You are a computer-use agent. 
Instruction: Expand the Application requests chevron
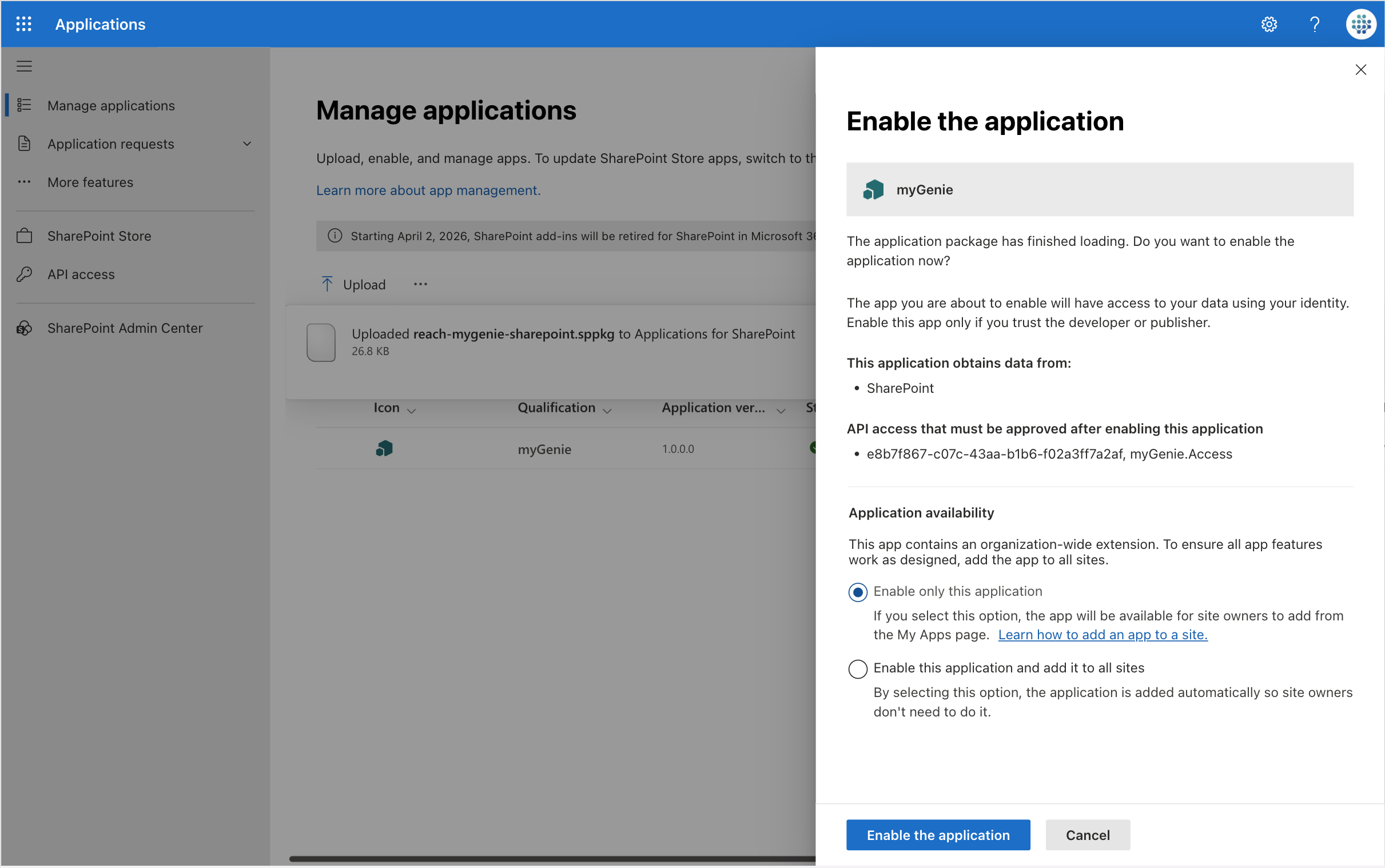(247, 144)
